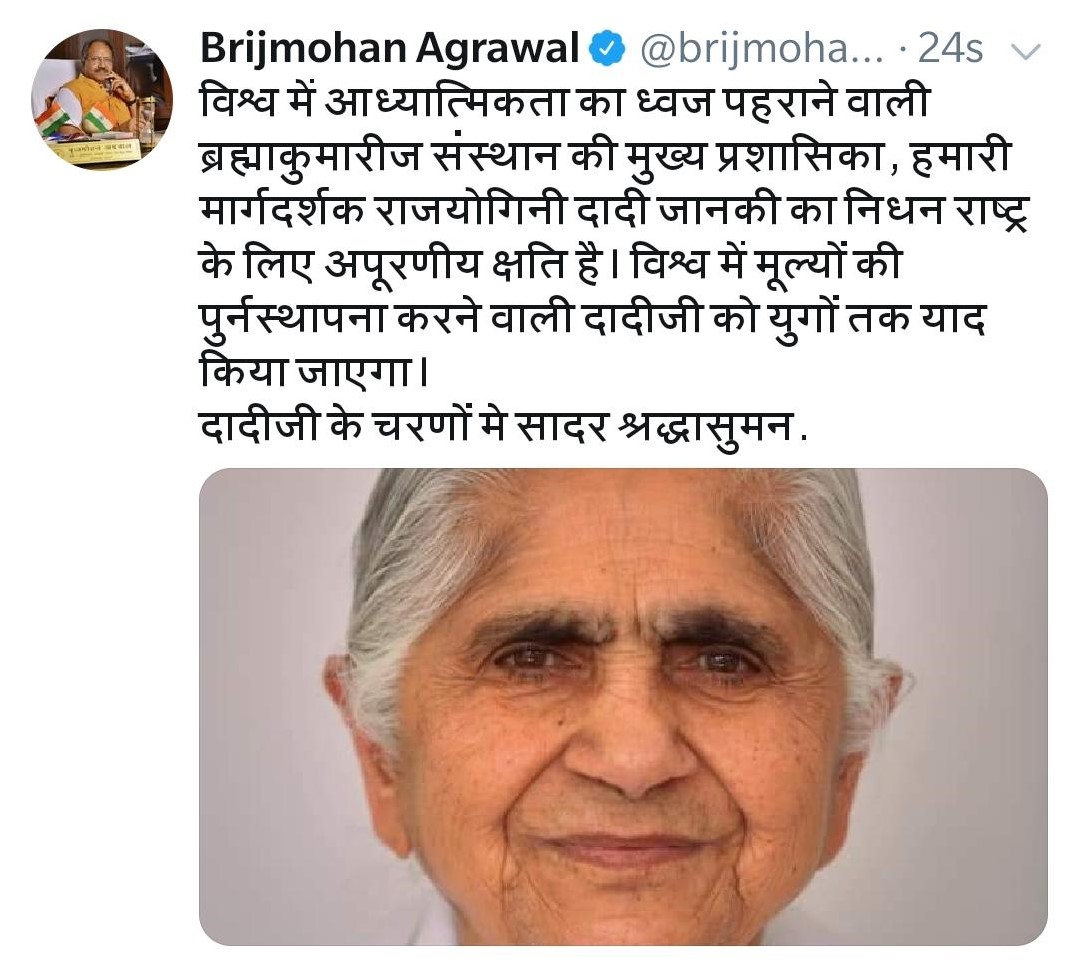
Task: Click the line starting with पुर्नस्थापना करने वाली
Action: click(x=592, y=320)
